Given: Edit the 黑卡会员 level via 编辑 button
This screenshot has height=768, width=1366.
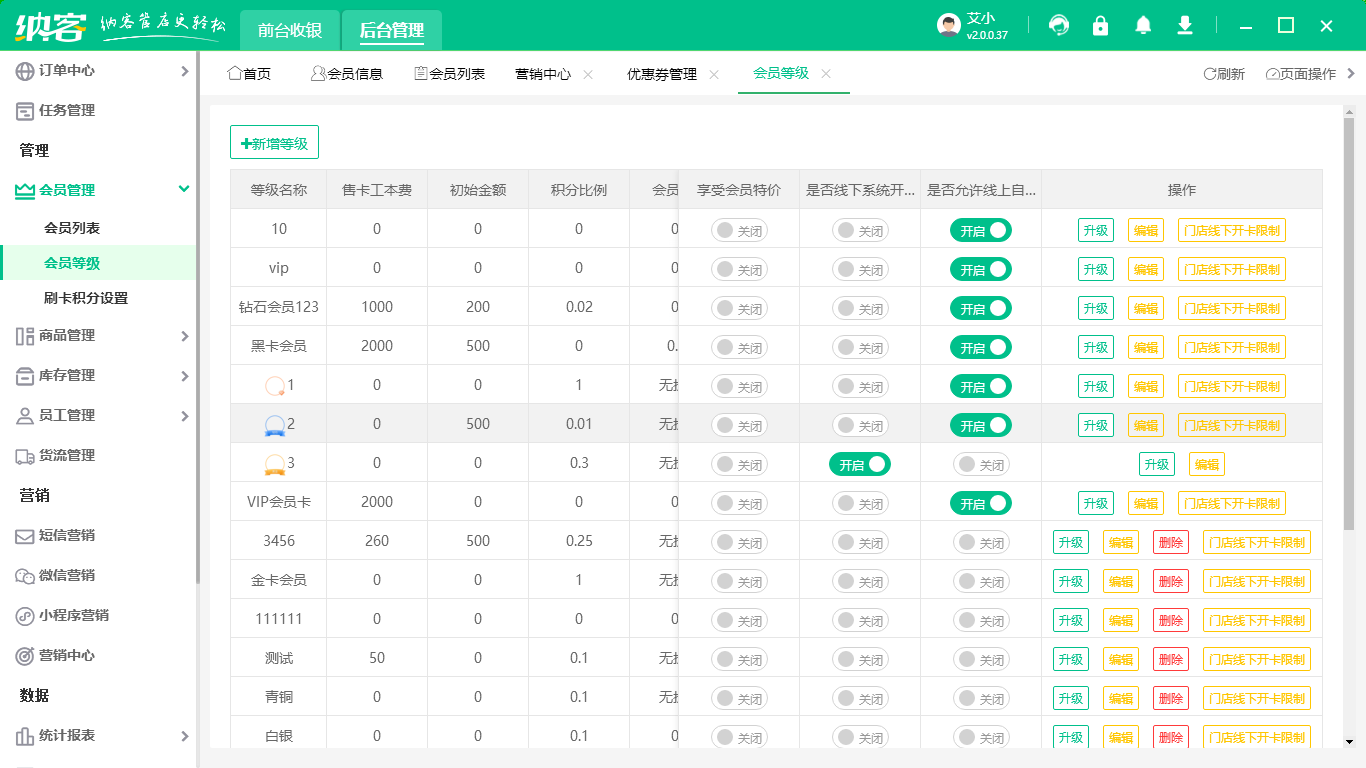Looking at the screenshot, I should click(1145, 347).
